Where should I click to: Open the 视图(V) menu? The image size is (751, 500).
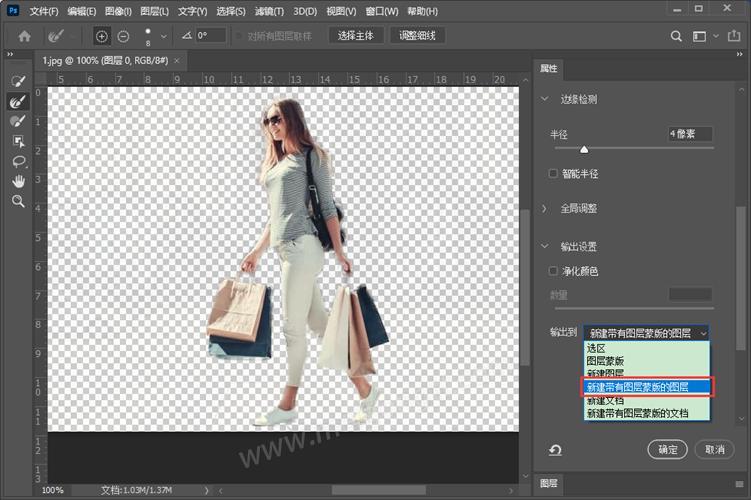pyautogui.click(x=341, y=11)
